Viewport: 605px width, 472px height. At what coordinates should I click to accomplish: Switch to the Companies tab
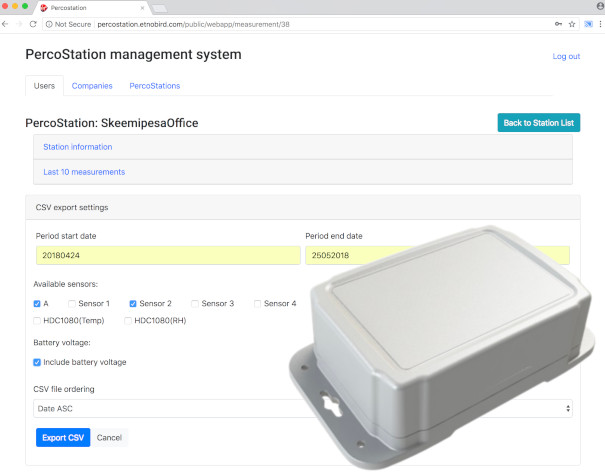[92, 86]
